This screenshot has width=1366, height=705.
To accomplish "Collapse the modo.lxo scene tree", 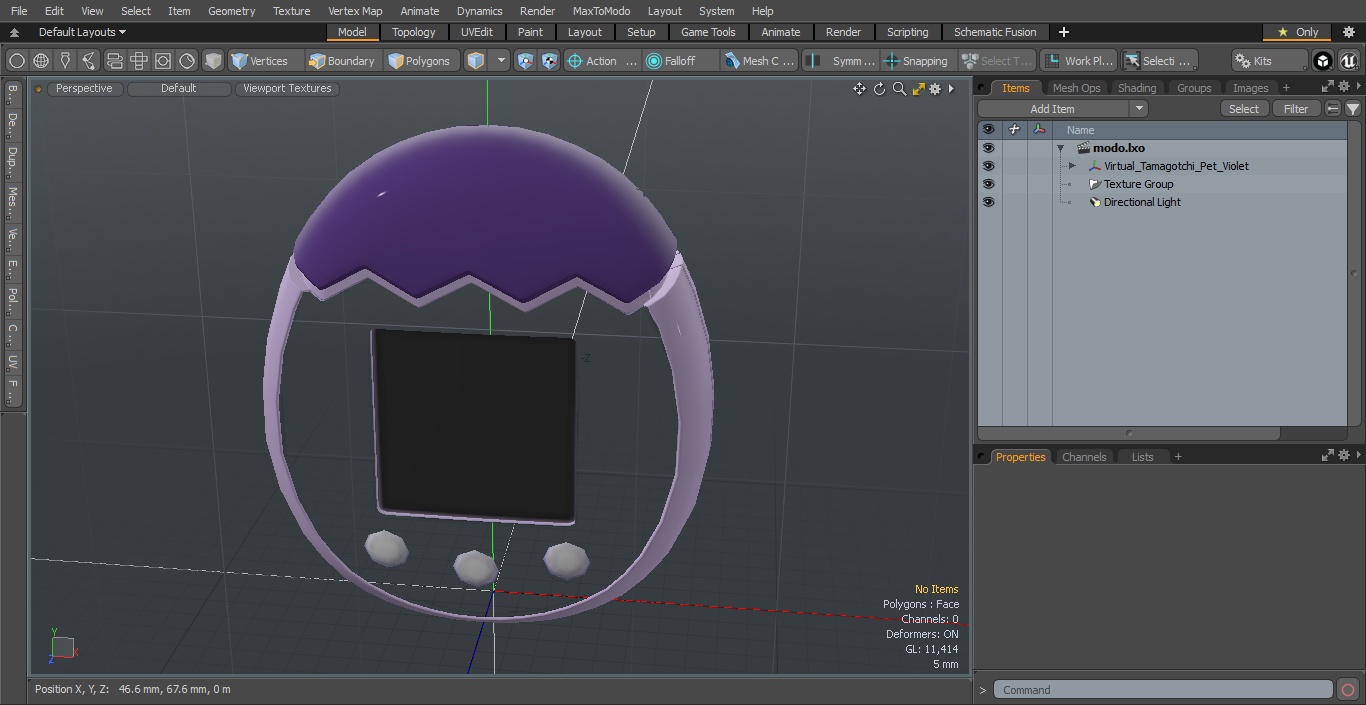I will pos(1060,148).
